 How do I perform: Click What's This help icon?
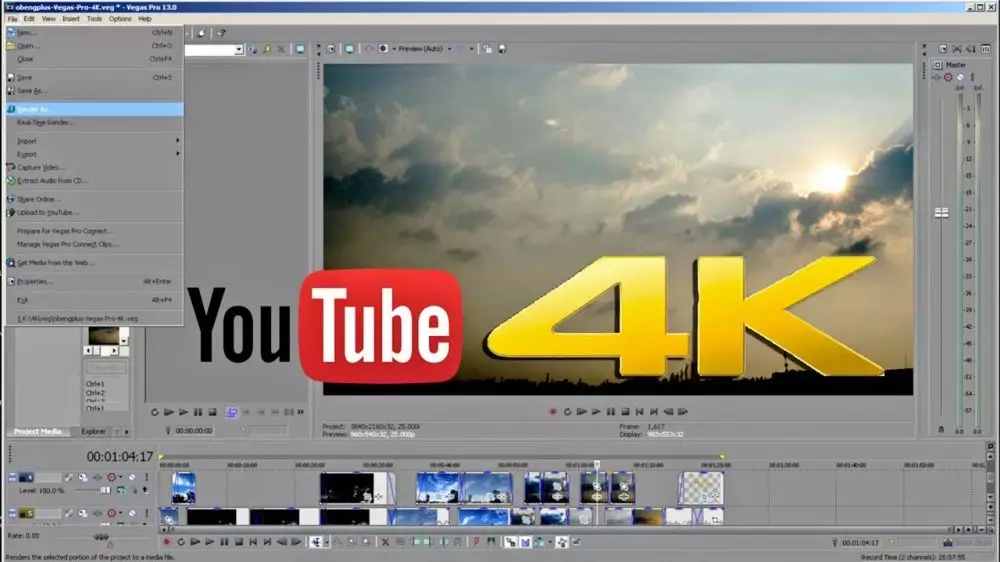(221, 33)
